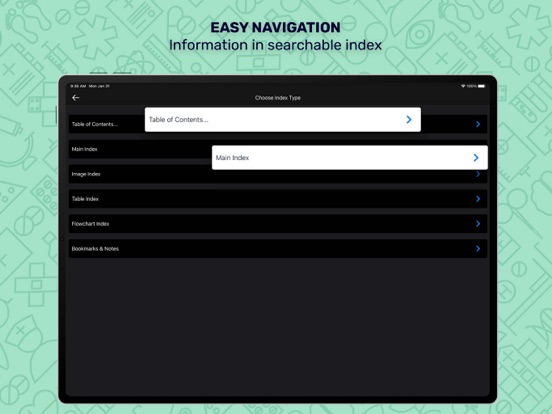
Task: Tap the back arrow in the header
Action: (76, 98)
